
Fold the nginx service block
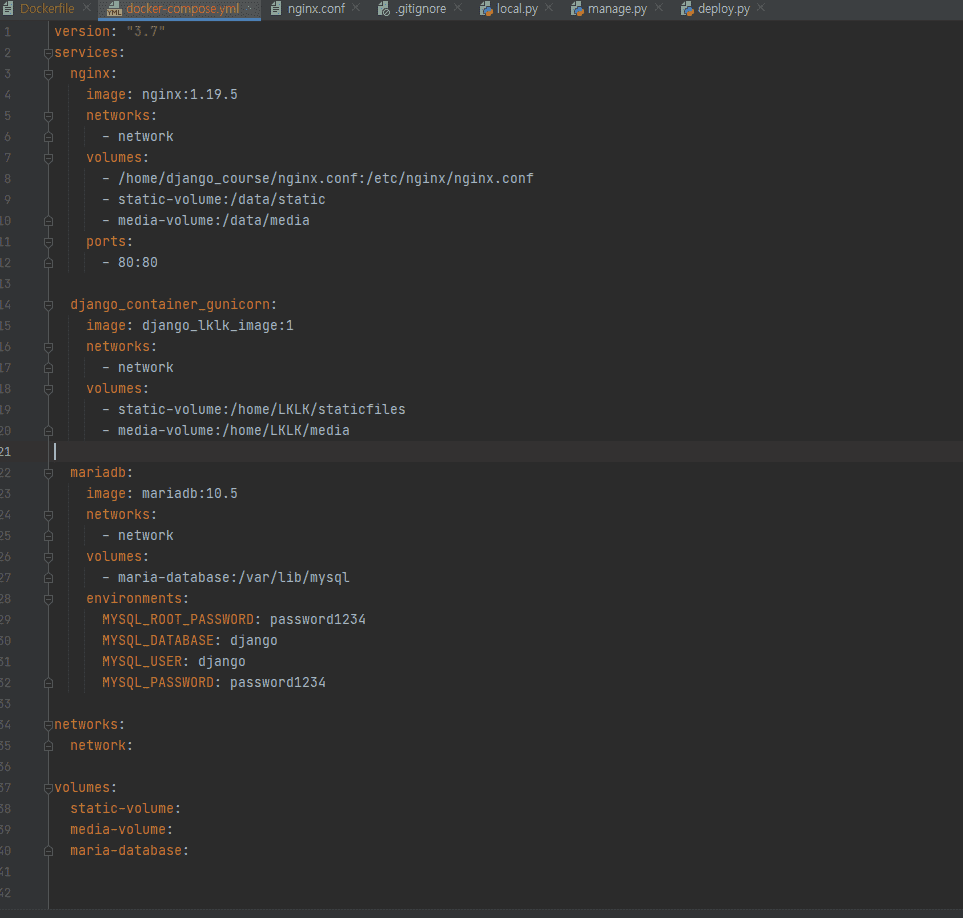(49, 74)
